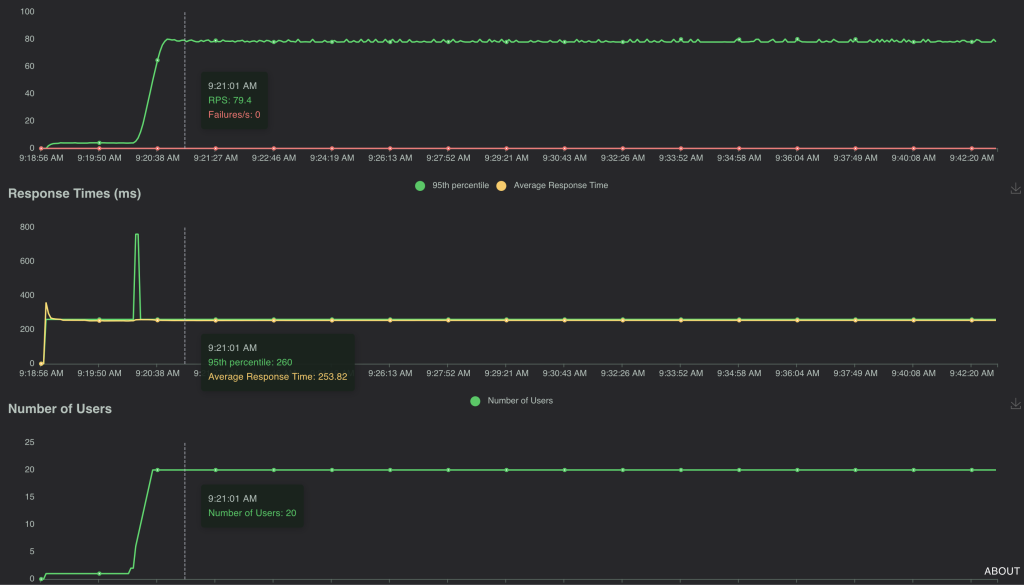The width and height of the screenshot is (1024, 585).
Task: Select the failures data point at 9:27:52 AM
Action: pos(448,148)
